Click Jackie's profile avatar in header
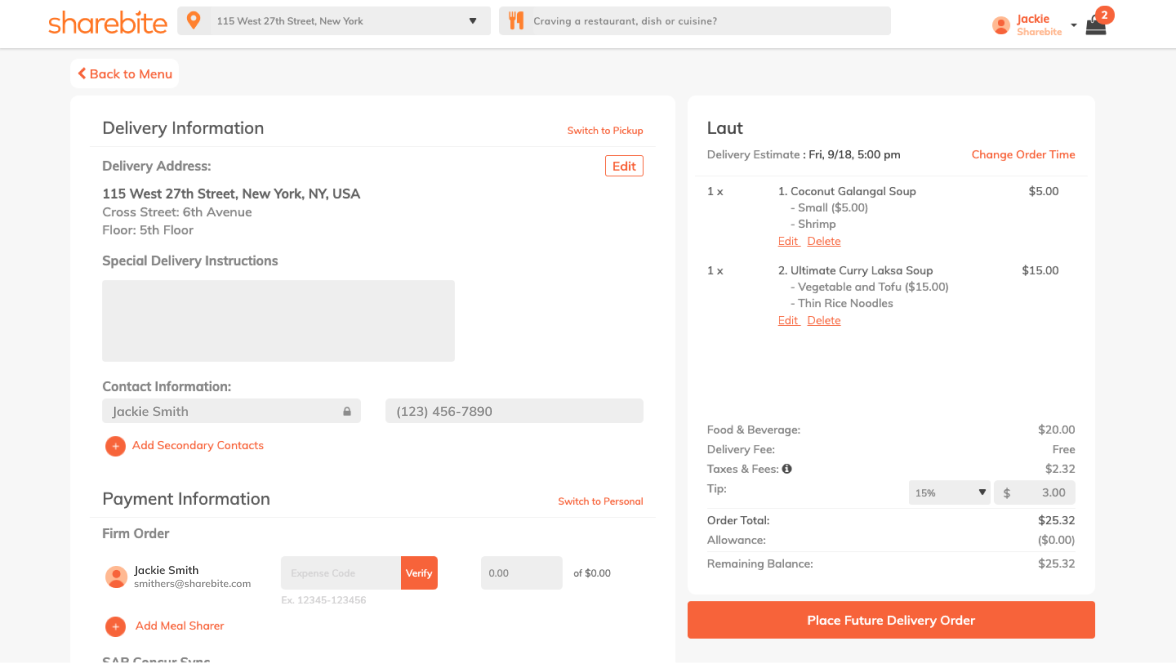 point(1001,26)
